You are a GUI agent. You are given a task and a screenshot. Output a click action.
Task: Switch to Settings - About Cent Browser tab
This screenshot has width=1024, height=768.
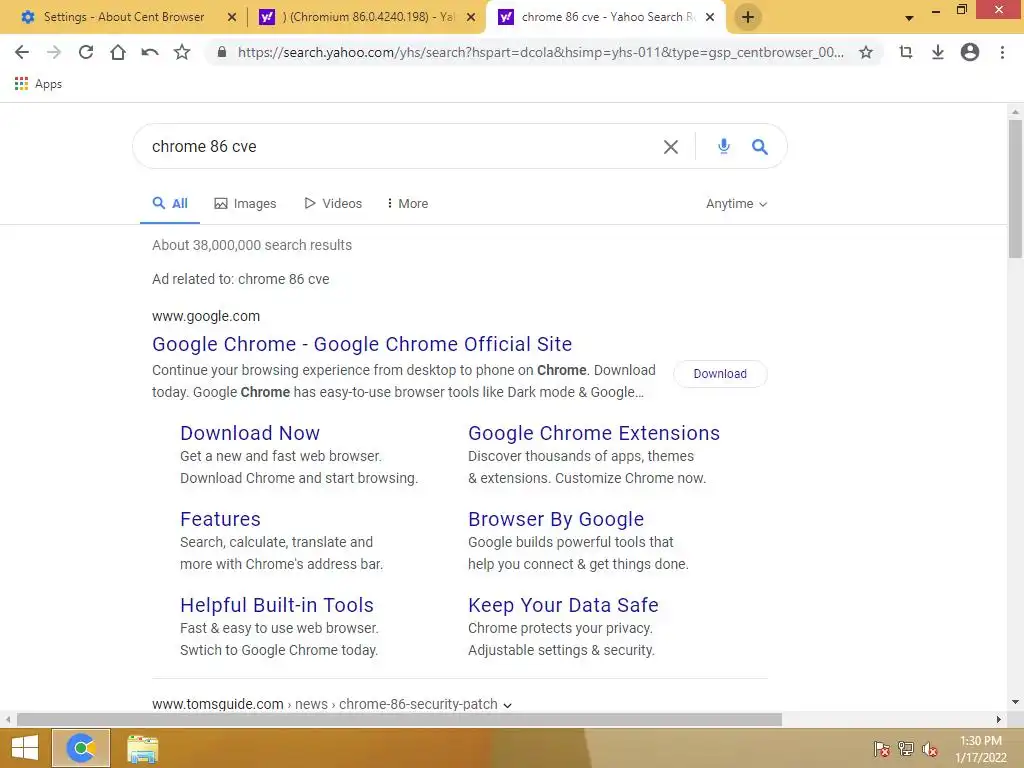pos(124,17)
